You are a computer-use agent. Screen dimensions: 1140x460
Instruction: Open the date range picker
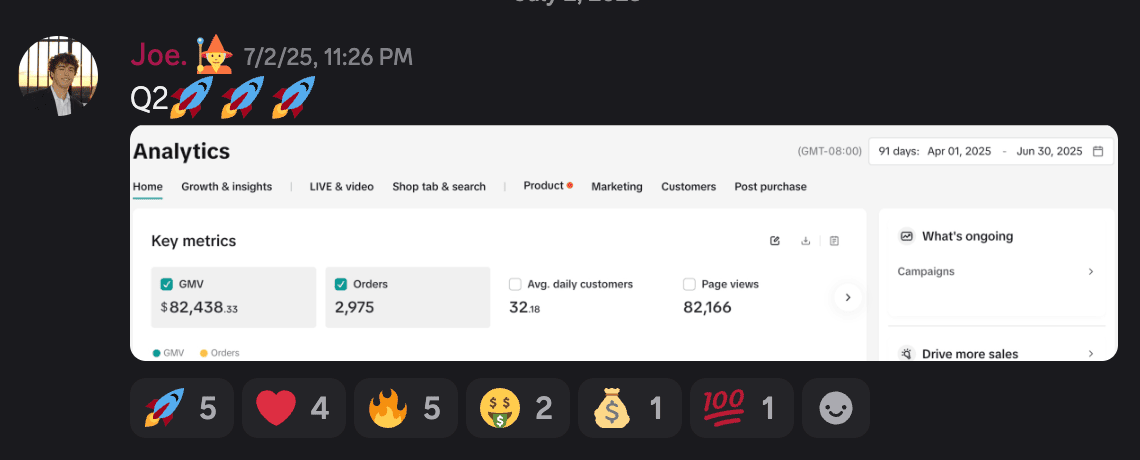(x=990, y=152)
